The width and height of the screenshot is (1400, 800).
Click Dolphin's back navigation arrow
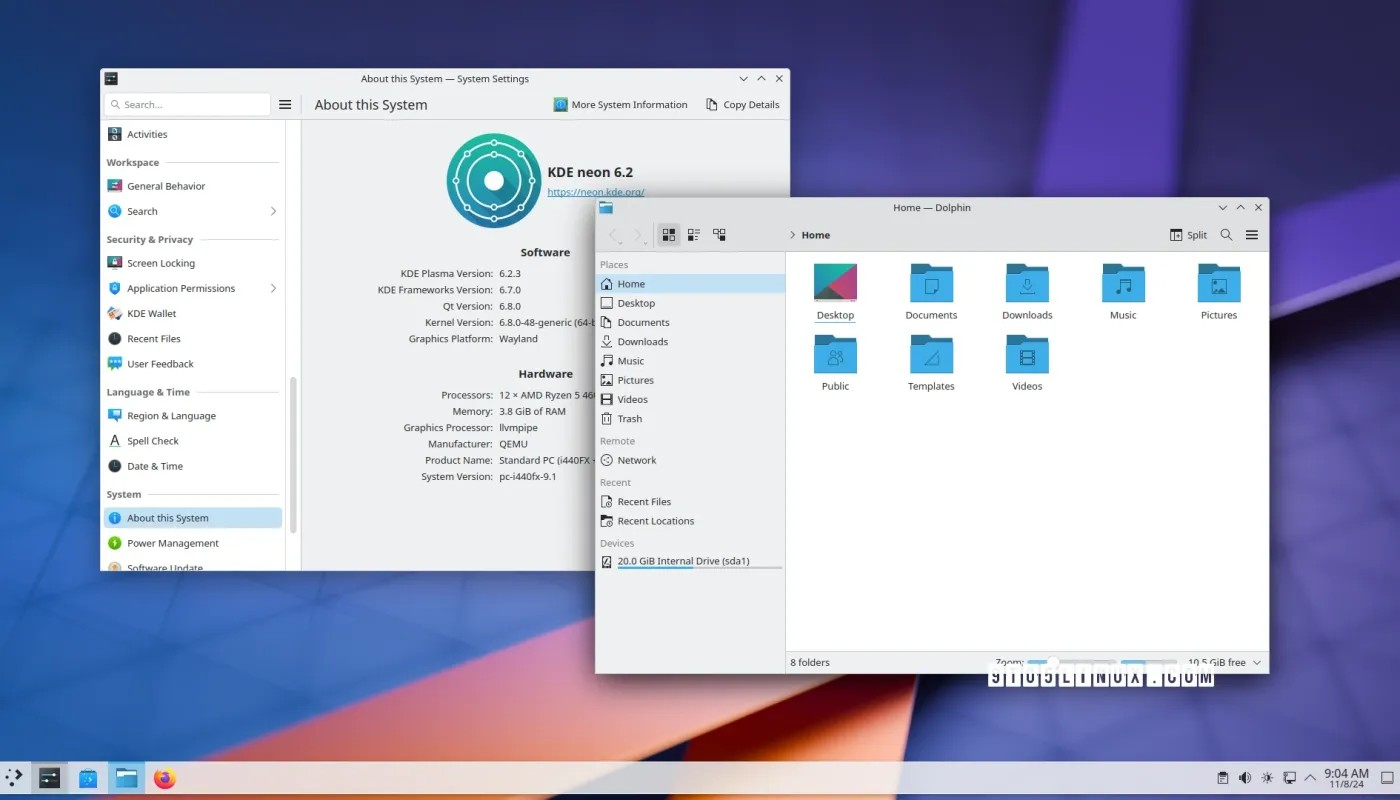614,235
